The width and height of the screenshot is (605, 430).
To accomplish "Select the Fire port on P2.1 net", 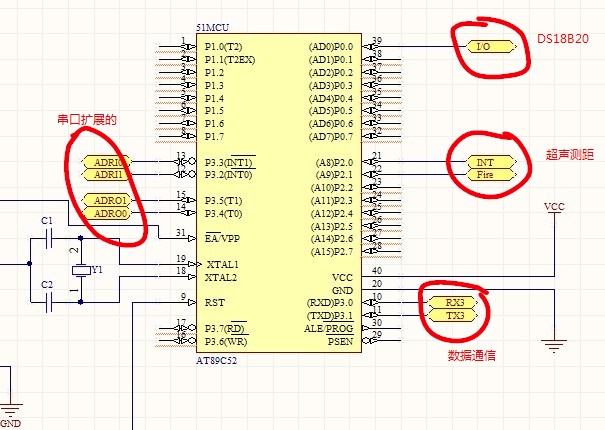I will (x=492, y=175).
